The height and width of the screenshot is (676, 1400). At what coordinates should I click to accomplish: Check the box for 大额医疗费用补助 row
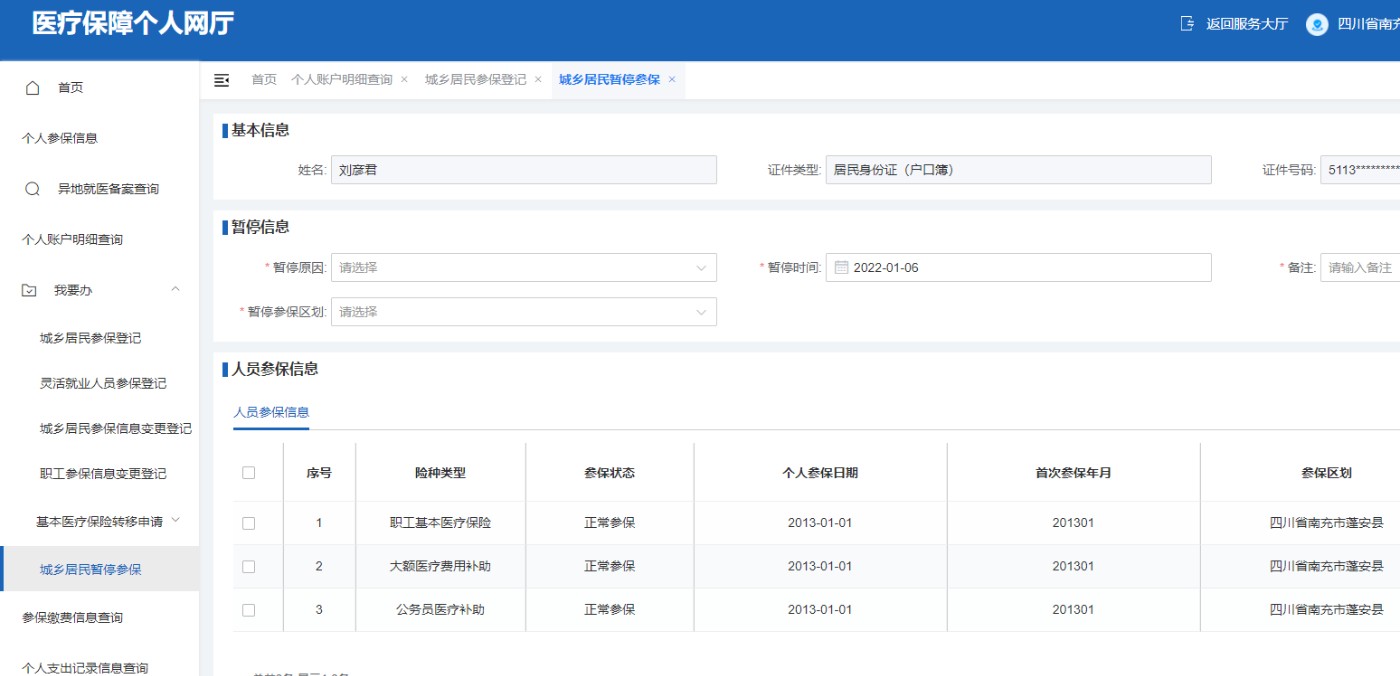coord(249,566)
